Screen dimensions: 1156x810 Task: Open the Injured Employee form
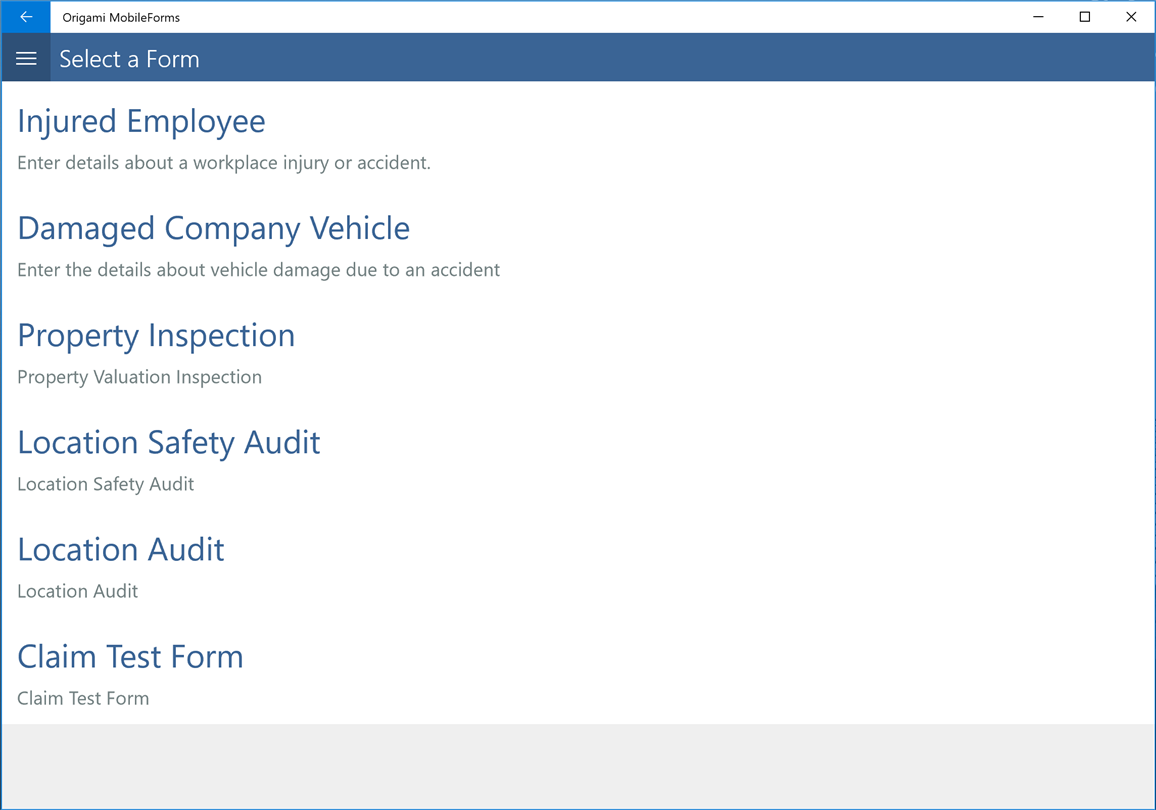tap(141, 121)
